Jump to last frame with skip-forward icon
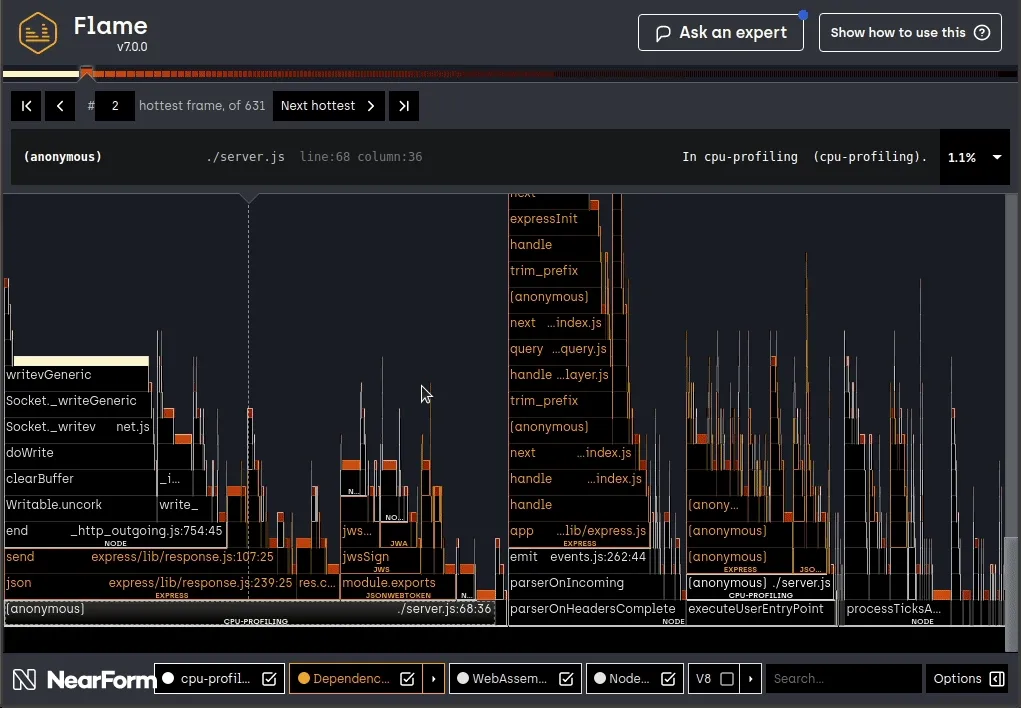Image resolution: width=1021 pixels, height=708 pixels. [x=403, y=105]
